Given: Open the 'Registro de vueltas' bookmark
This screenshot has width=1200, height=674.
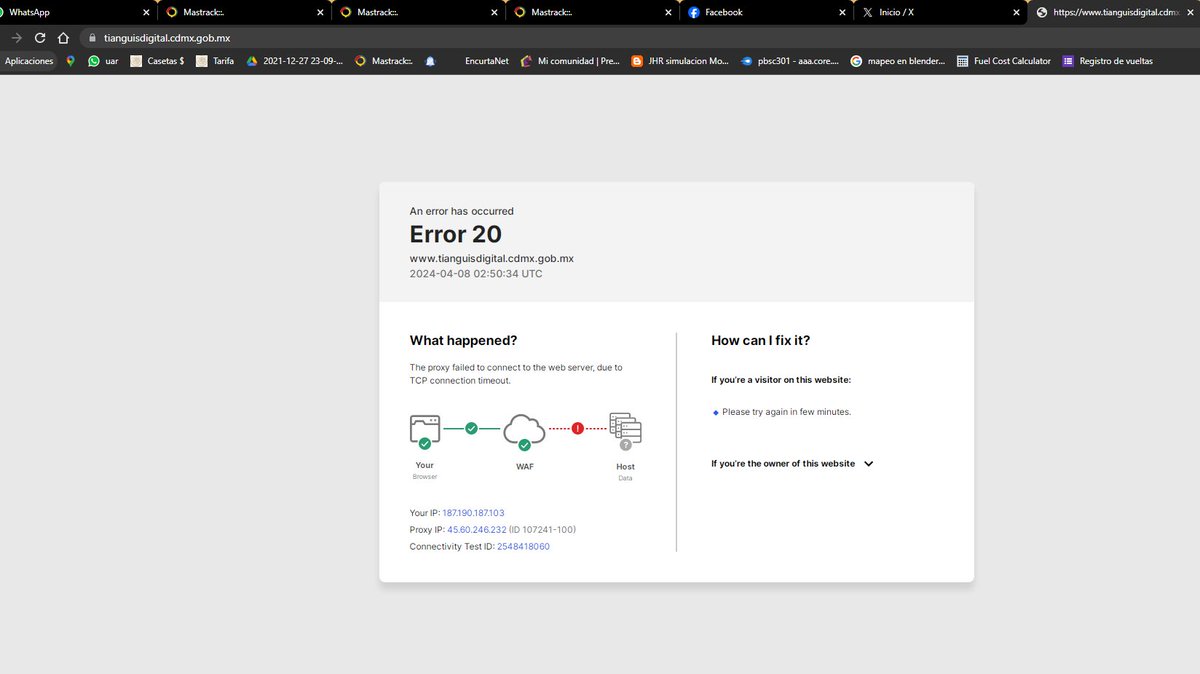Looking at the screenshot, I should click(x=1107, y=61).
